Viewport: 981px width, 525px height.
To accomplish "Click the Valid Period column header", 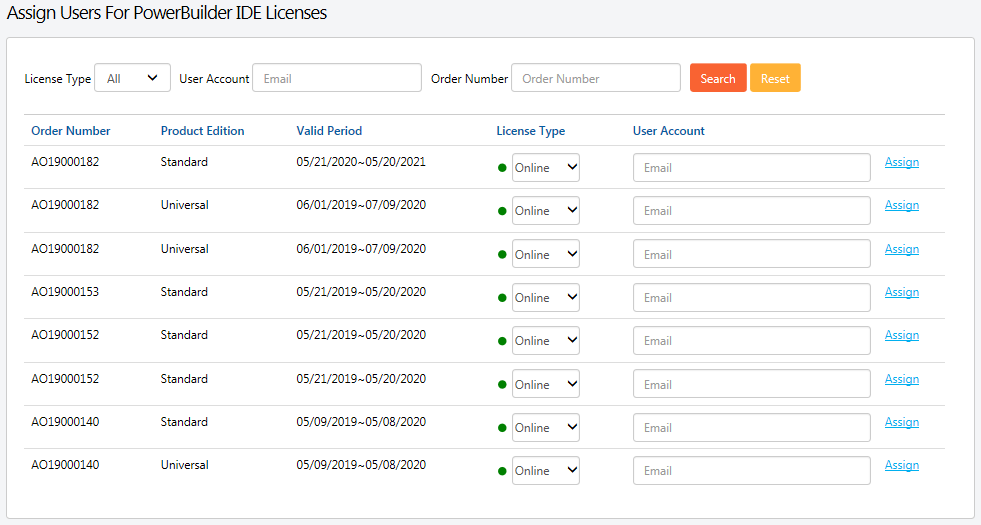I will (x=329, y=131).
